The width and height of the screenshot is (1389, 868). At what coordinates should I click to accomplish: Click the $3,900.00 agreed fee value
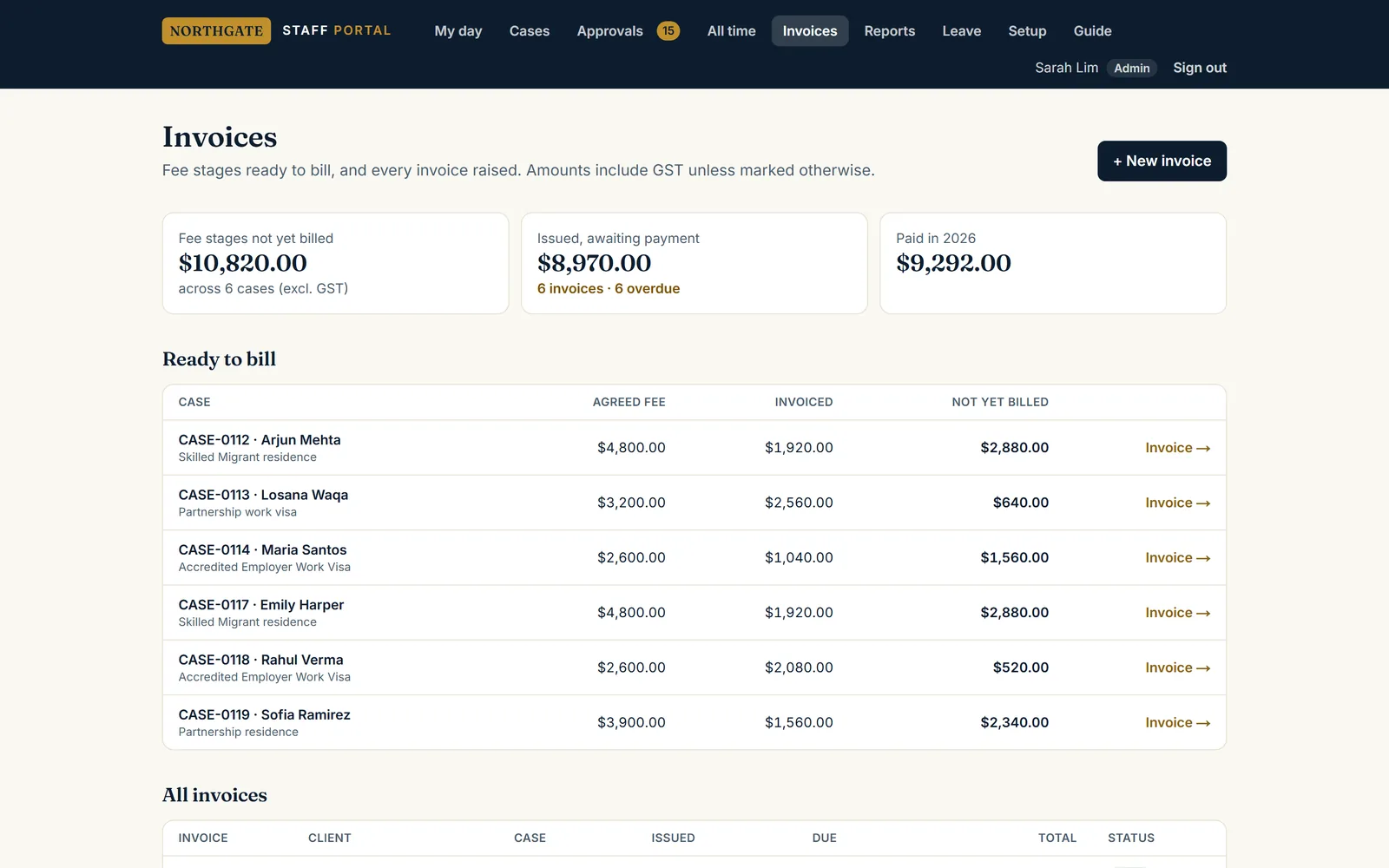click(631, 722)
